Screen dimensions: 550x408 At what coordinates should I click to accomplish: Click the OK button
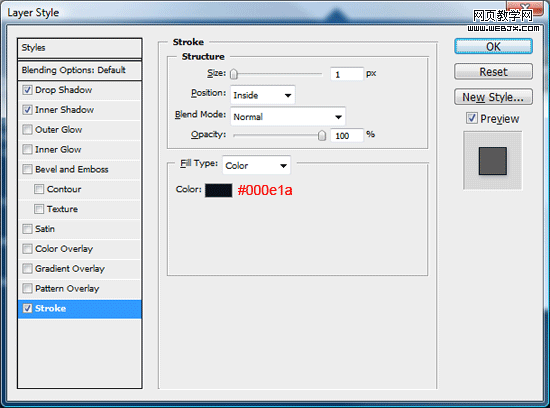494,47
